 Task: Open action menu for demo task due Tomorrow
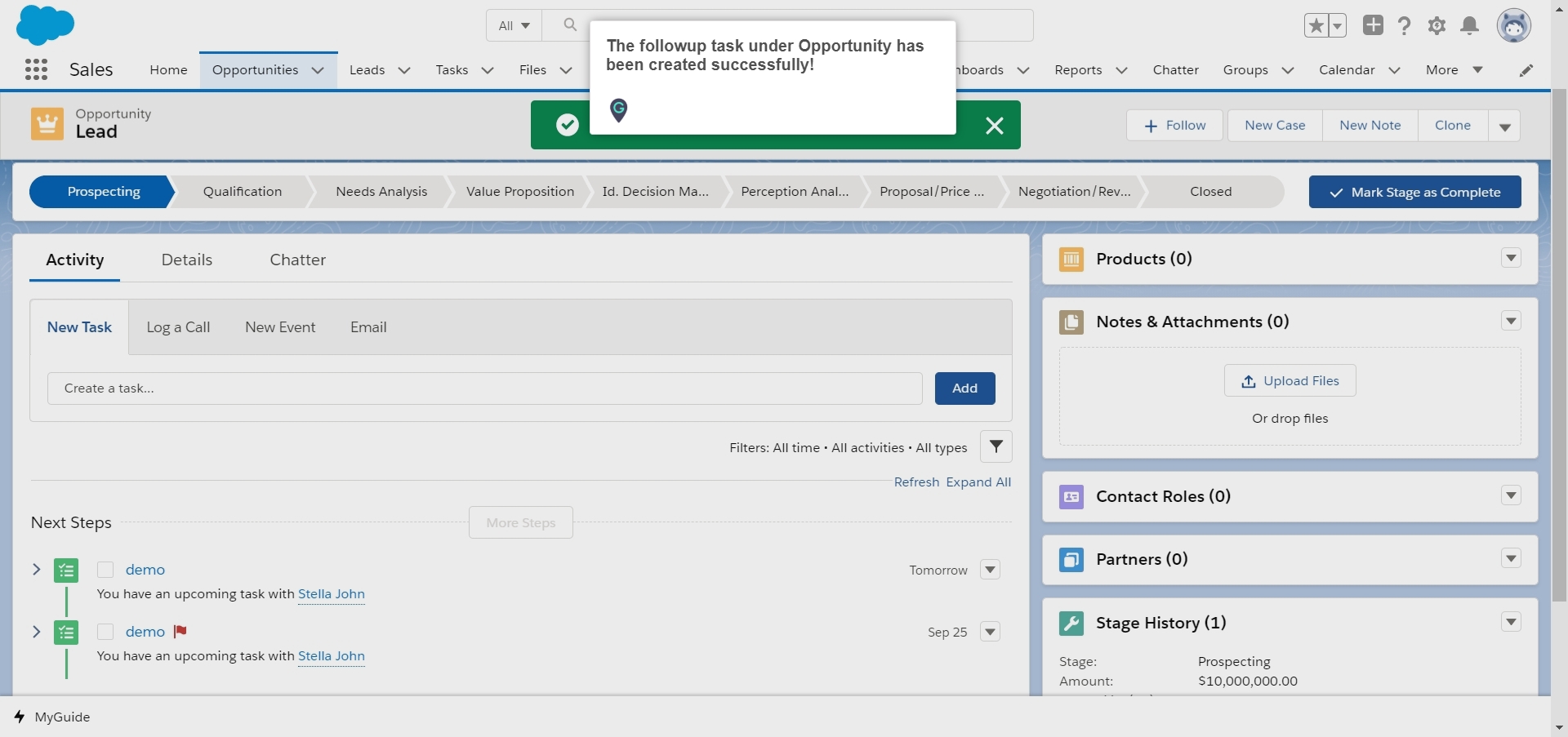pyautogui.click(x=990, y=570)
